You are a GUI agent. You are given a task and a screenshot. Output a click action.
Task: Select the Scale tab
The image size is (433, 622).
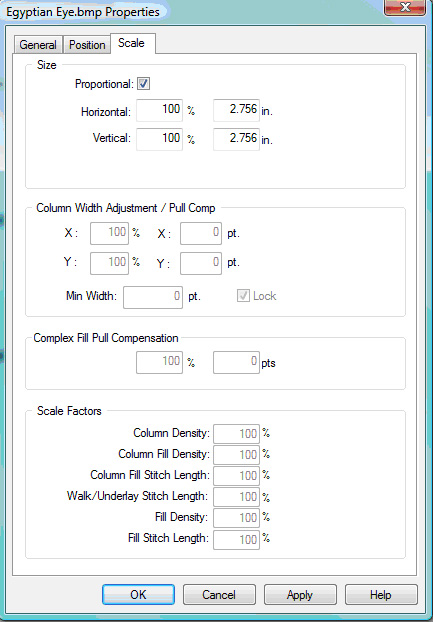(132, 43)
